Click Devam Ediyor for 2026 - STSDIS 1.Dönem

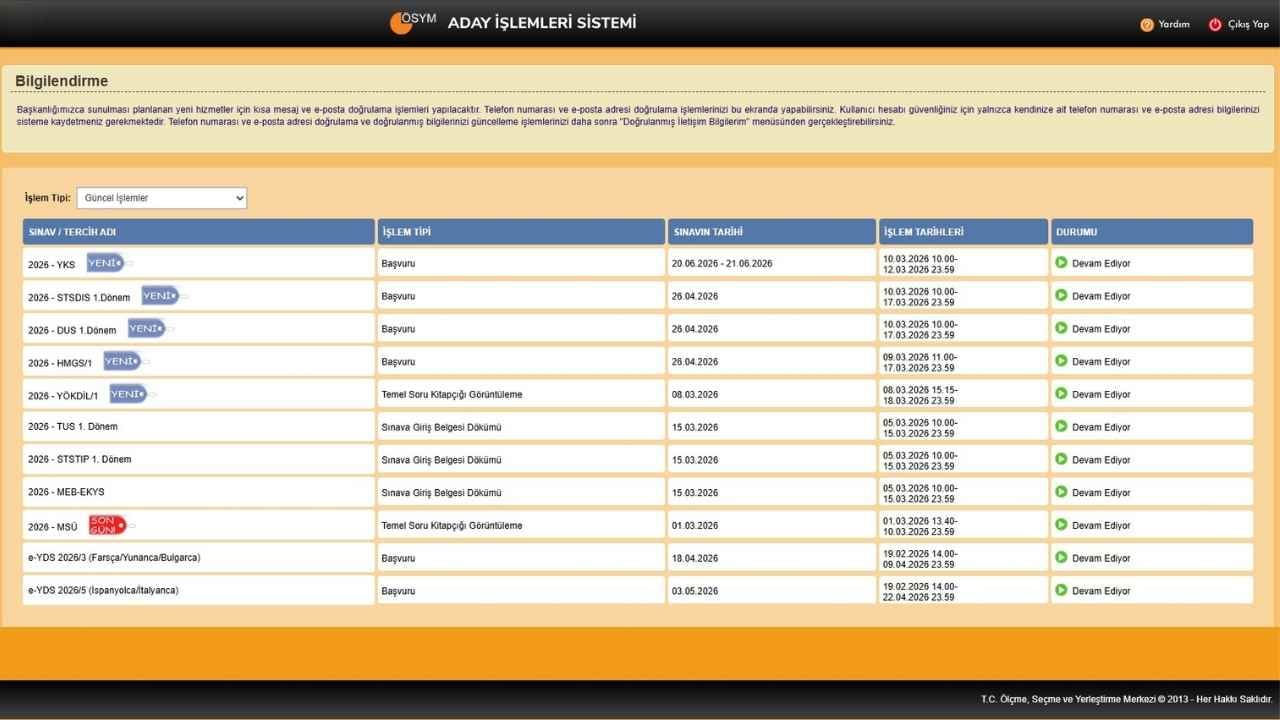tap(1101, 296)
